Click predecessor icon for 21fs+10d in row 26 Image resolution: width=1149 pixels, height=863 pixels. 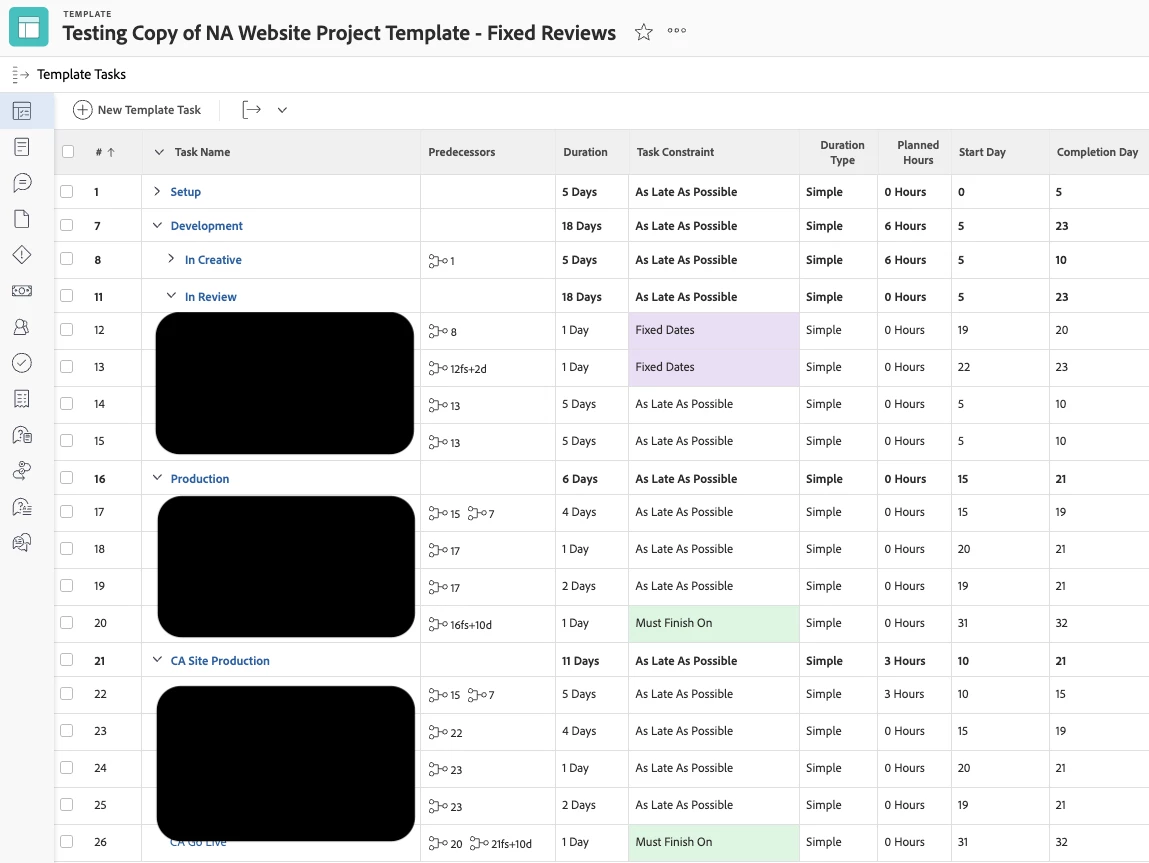479,843
